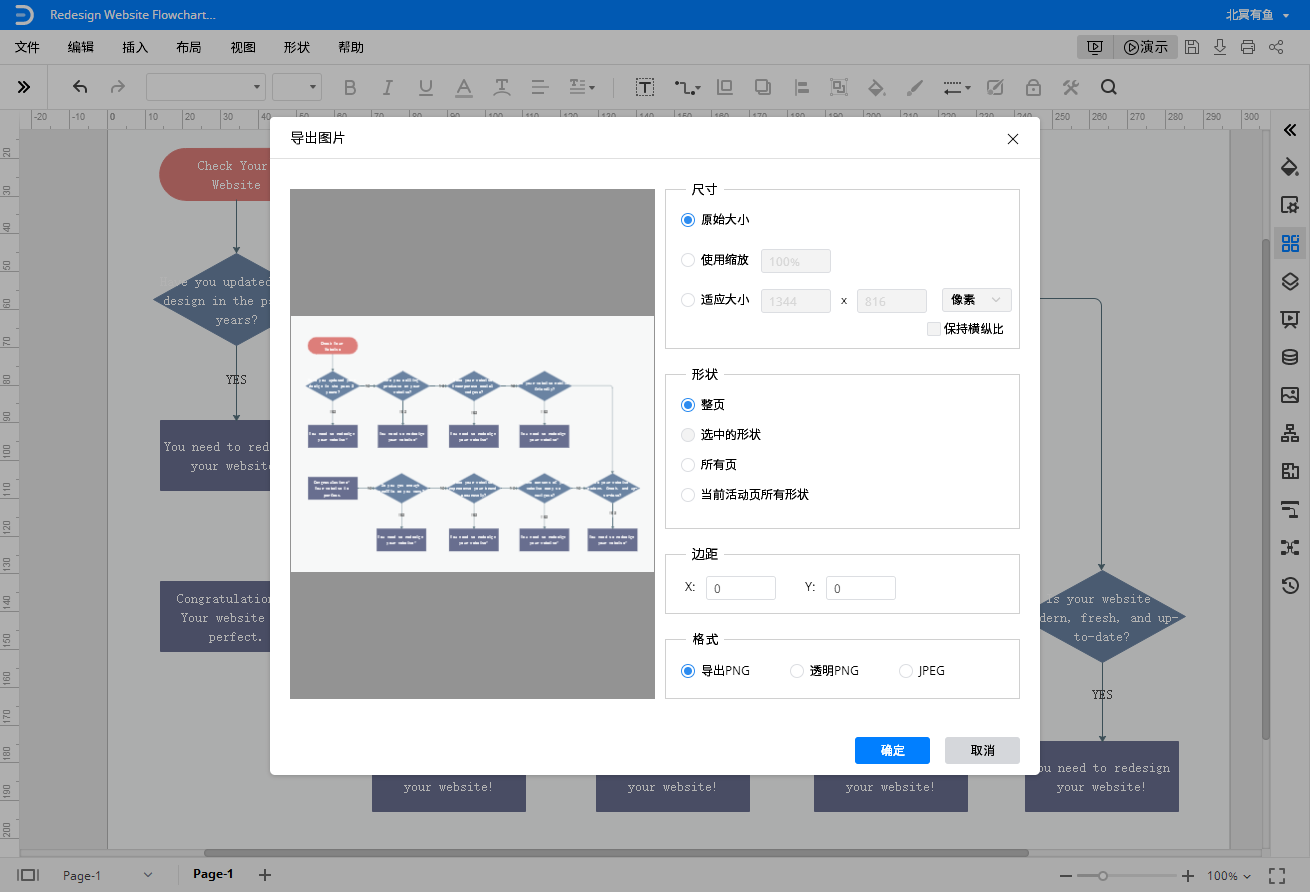Click the undo arrow icon
Viewport: 1310px width, 892px height.
click(x=80, y=87)
